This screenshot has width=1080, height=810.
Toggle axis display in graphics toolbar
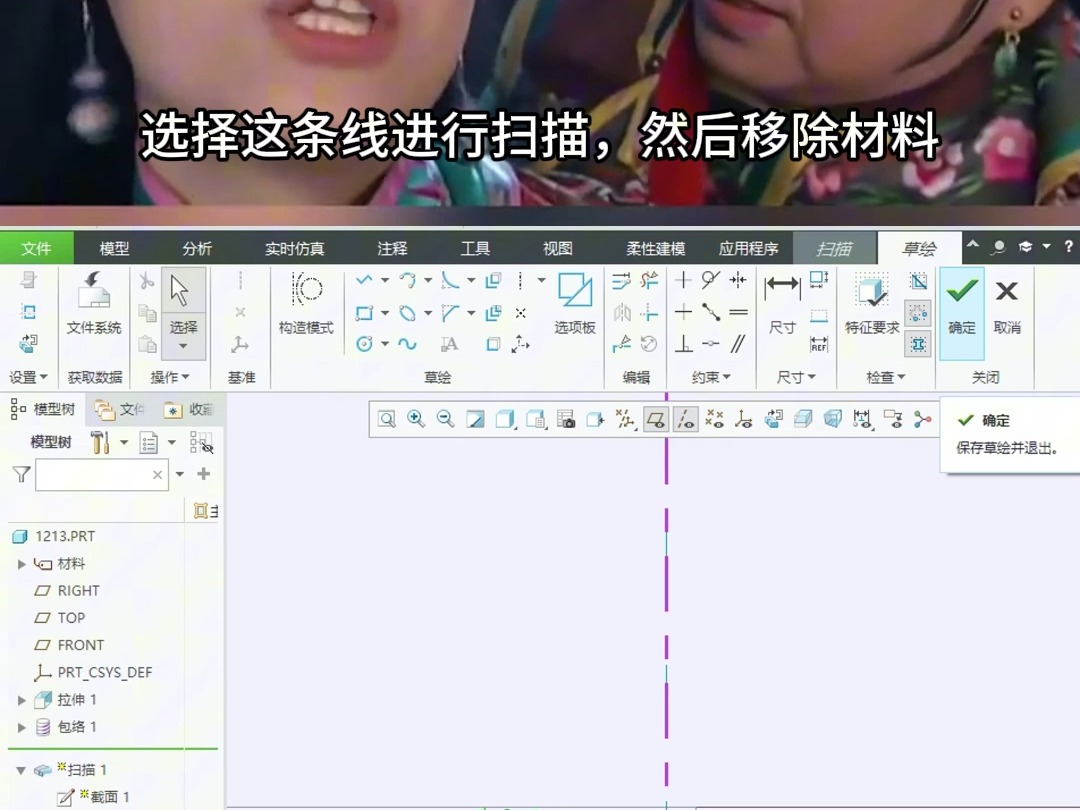pos(687,419)
